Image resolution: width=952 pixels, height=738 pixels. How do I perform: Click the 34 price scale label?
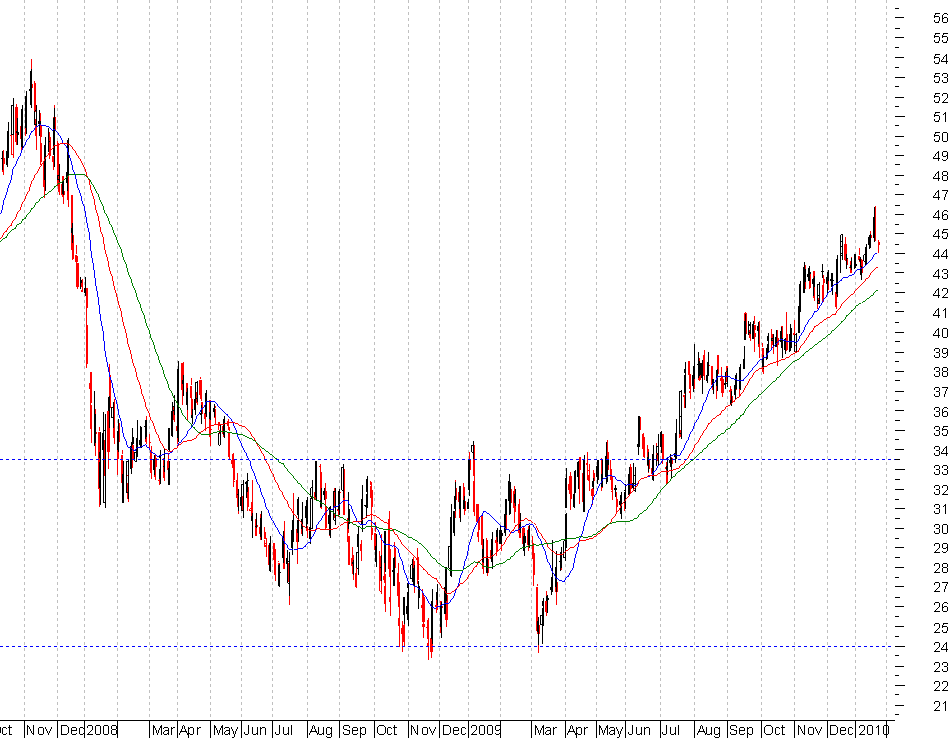point(940,451)
